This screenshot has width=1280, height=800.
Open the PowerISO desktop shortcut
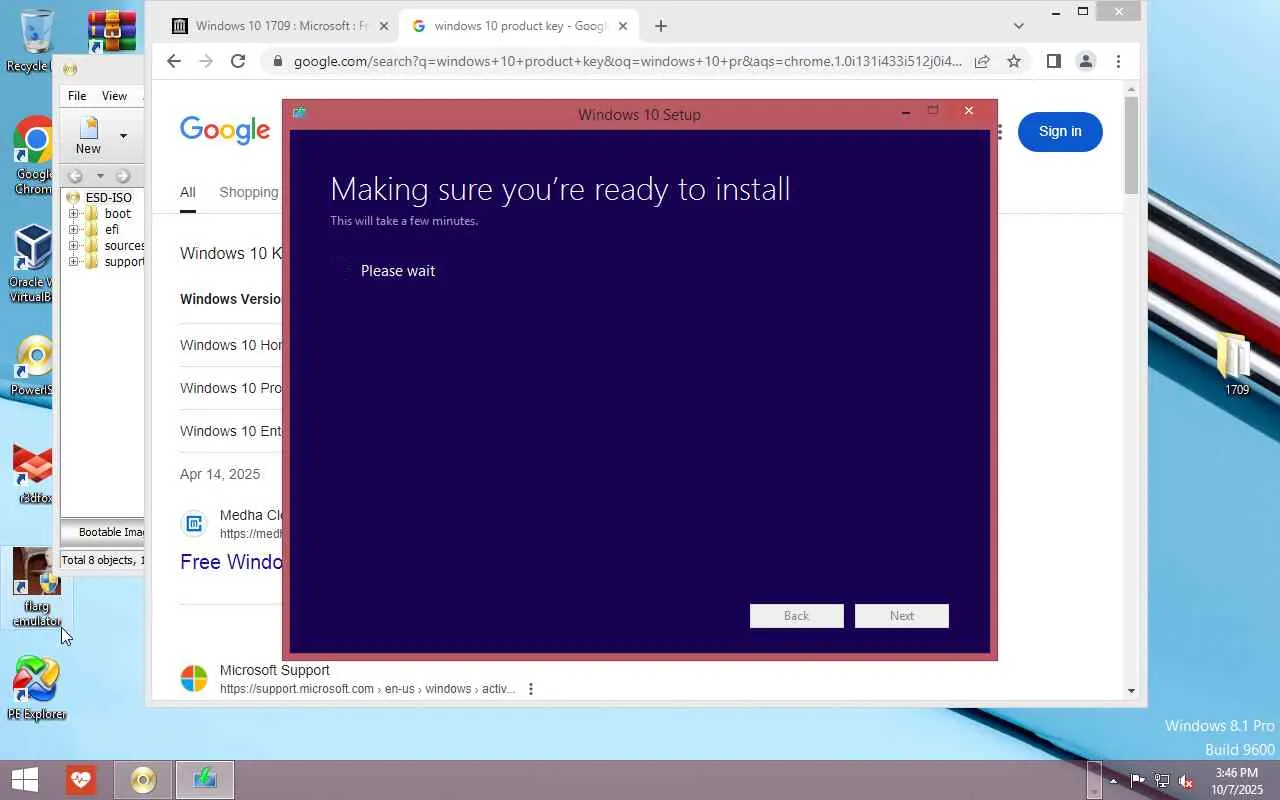coord(34,366)
